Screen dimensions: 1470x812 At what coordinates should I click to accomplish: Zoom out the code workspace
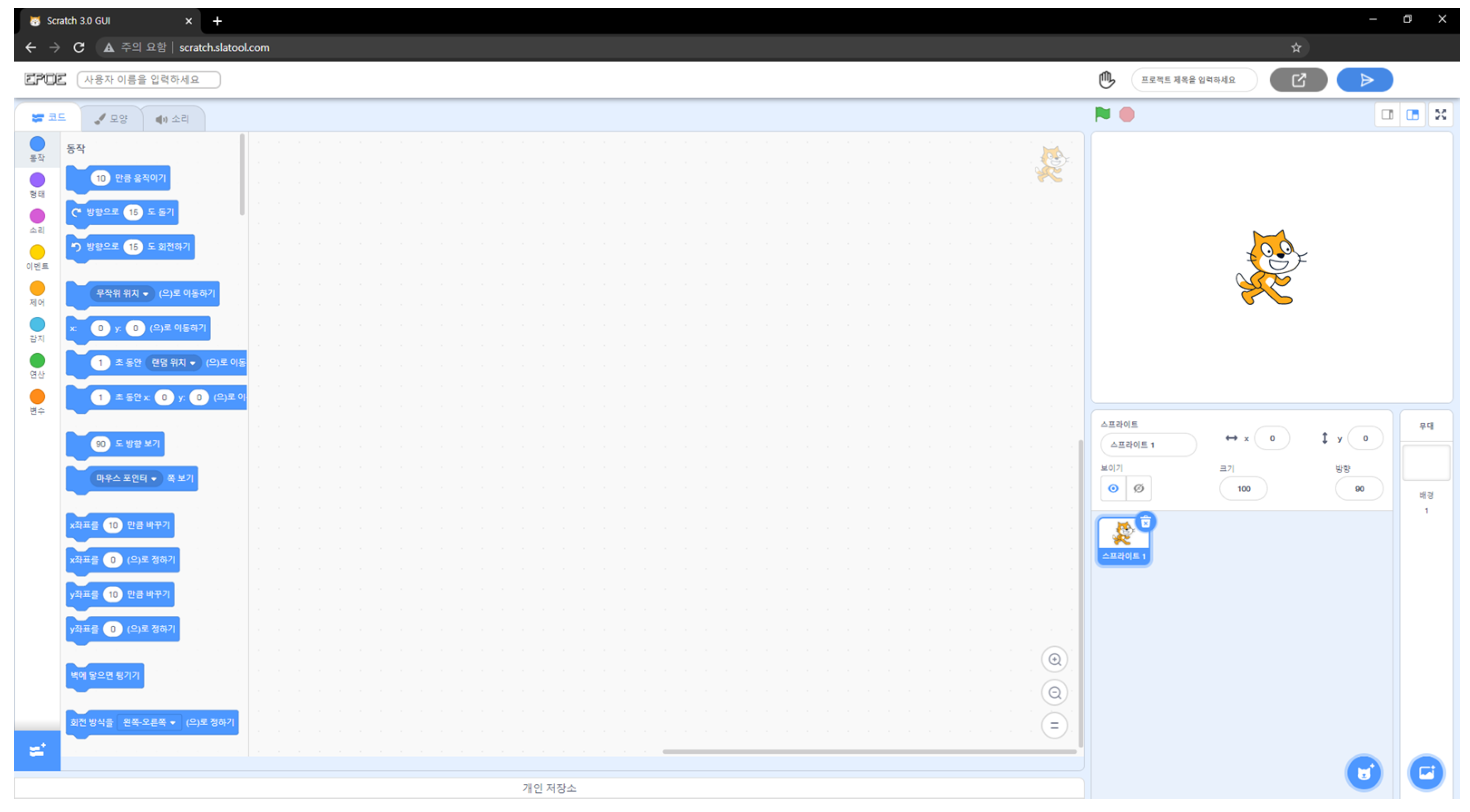1054,693
